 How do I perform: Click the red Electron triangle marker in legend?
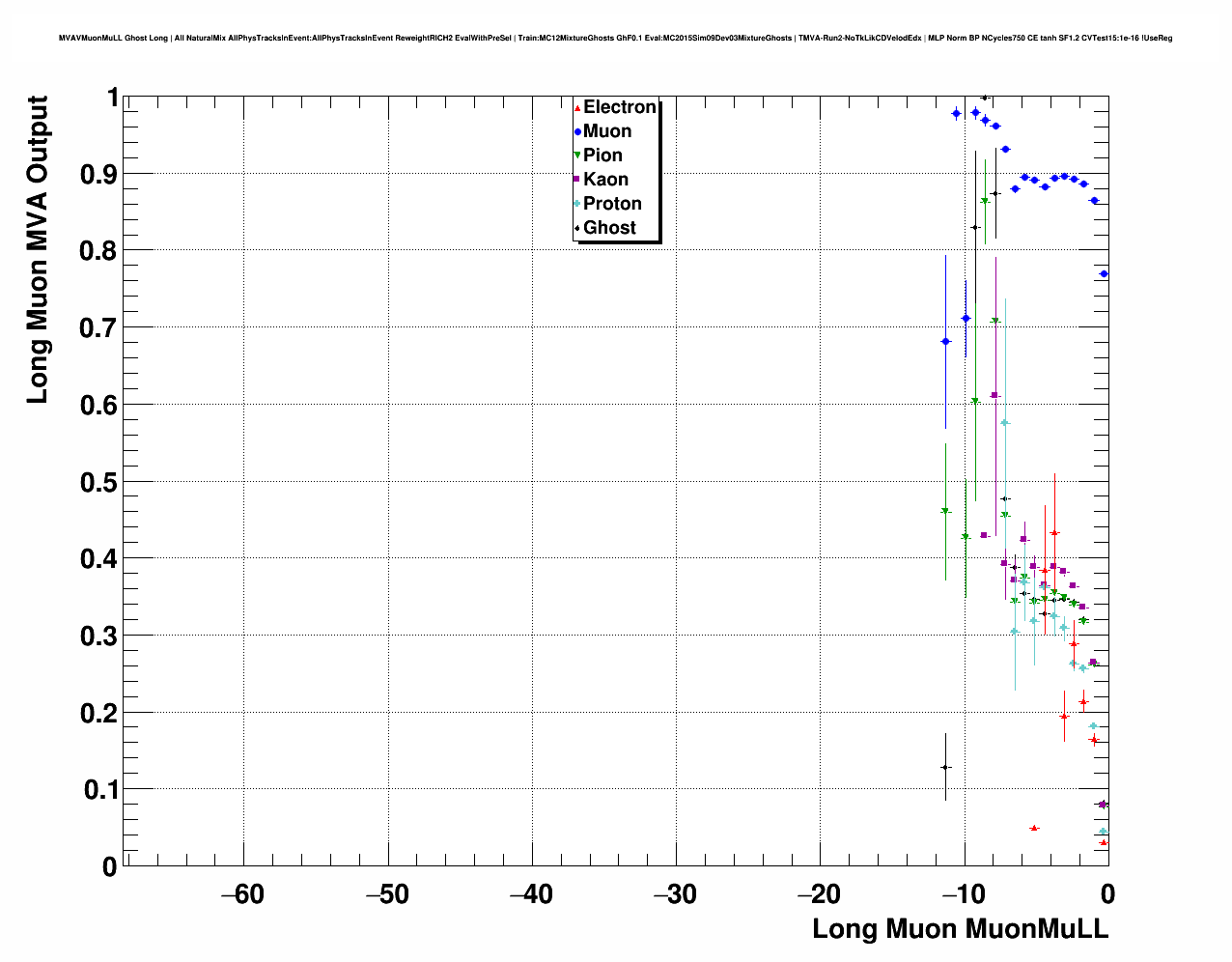[x=577, y=108]
